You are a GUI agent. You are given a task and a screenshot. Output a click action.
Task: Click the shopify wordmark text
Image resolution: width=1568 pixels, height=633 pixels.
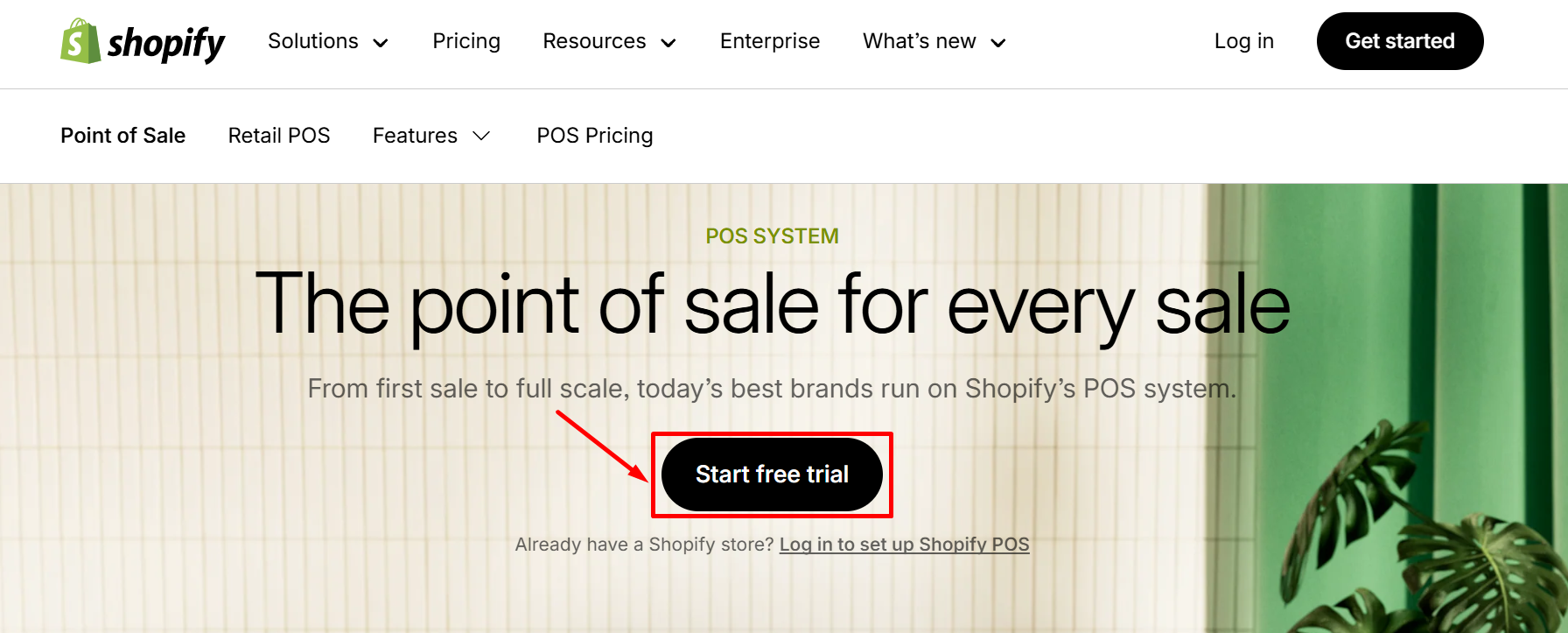coord(166,43)
